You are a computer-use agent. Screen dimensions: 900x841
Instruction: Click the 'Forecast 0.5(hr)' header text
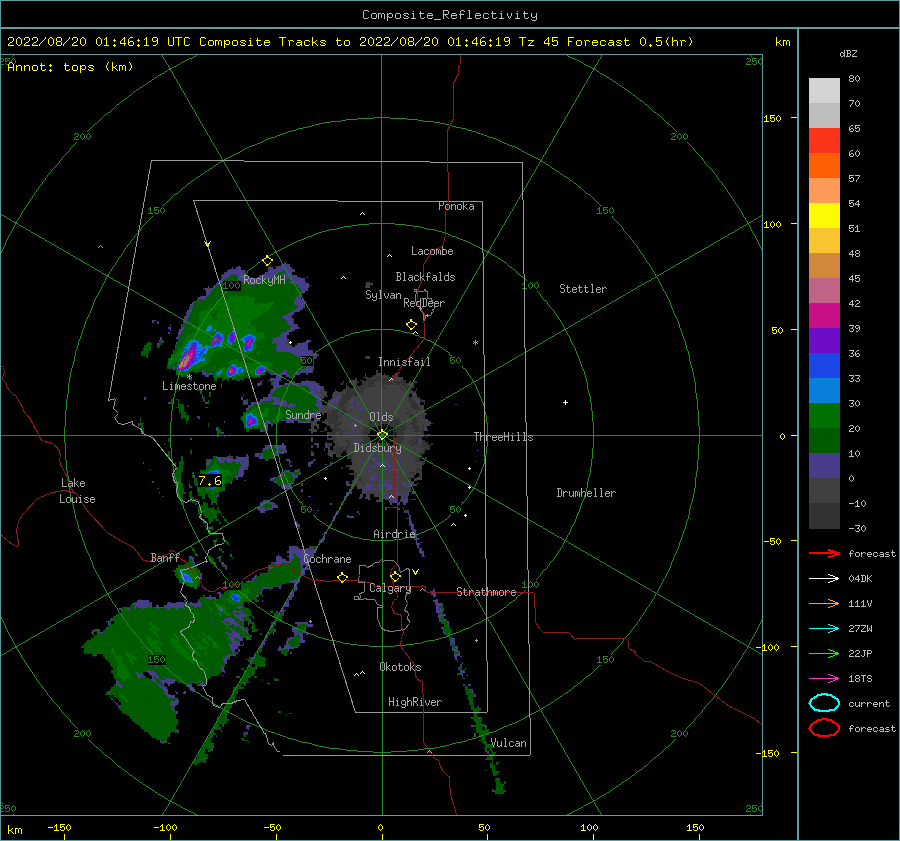[630, 42]
